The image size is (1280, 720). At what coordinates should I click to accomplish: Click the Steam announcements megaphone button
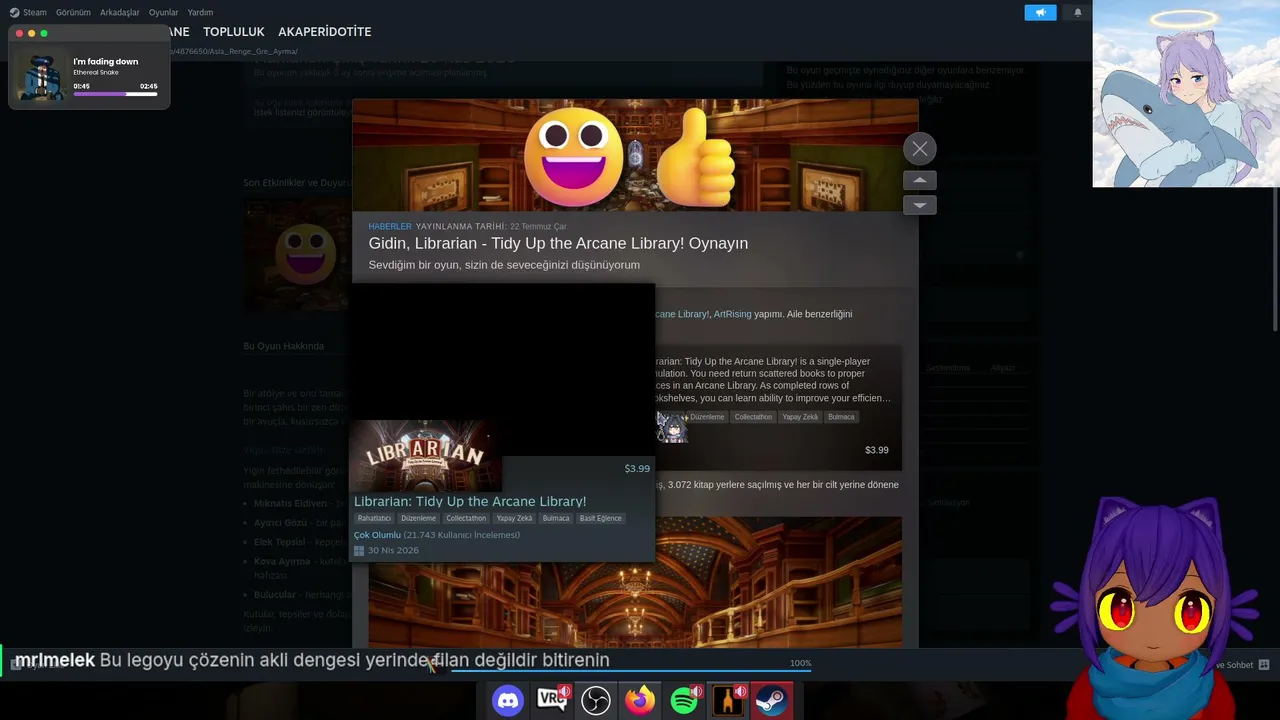coord(1040,12)
